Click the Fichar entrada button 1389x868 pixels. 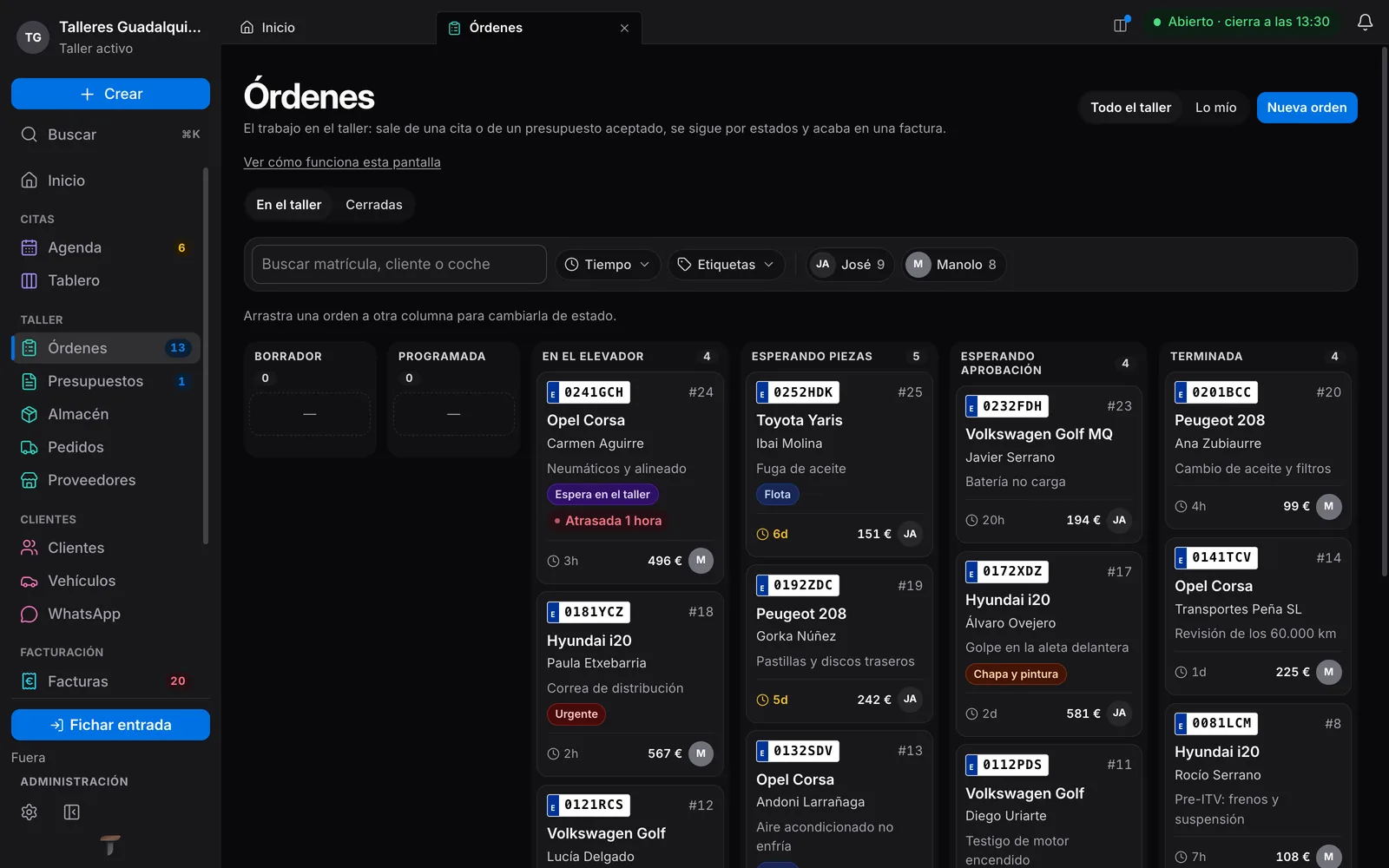[x=110, y=725]
